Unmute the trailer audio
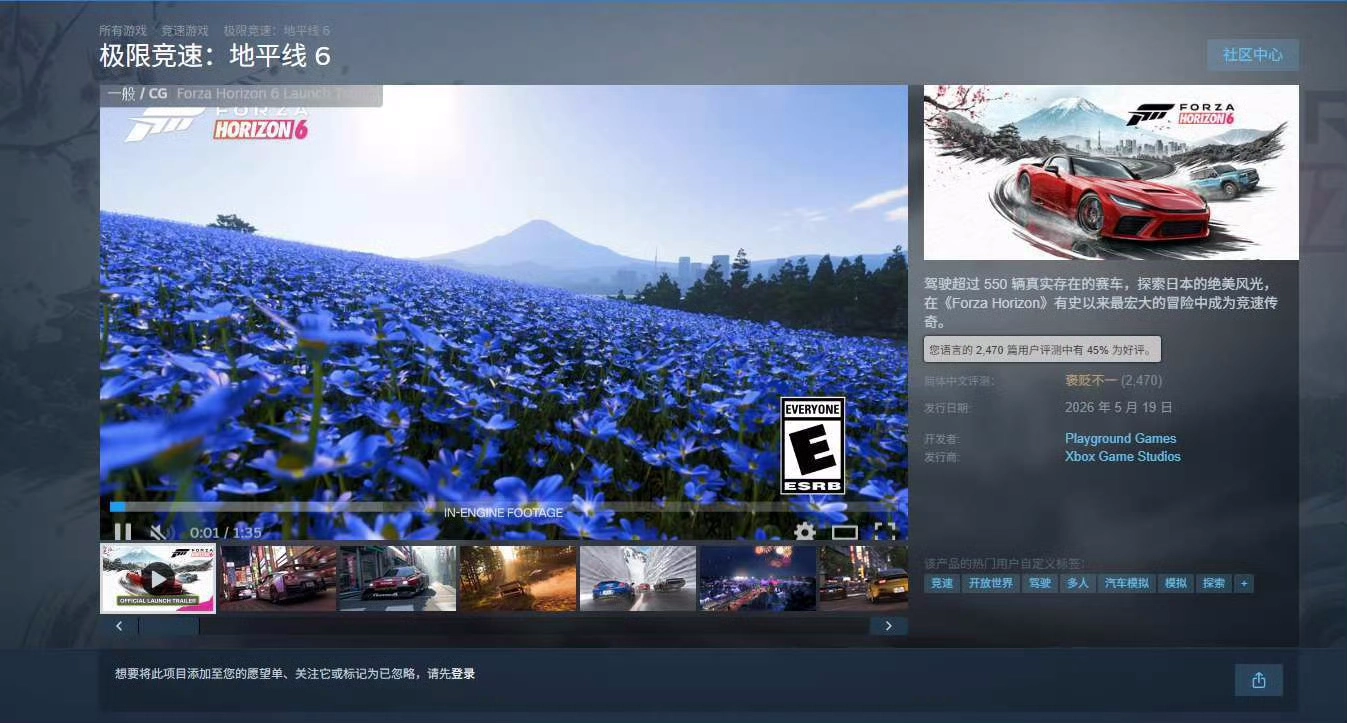The image size is (1347, 723). click(159, 532)
